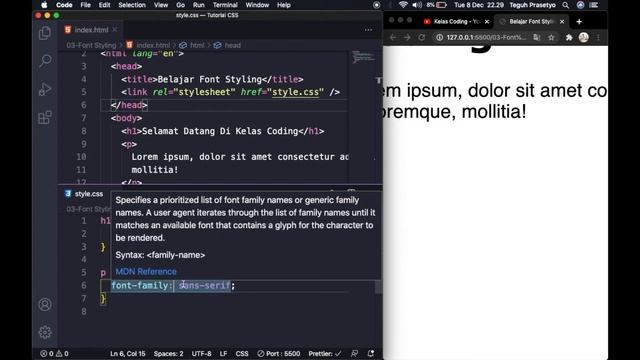640x360 pixels.
Task: Open the Explorer view in activity bar
Action: (45, 33)
